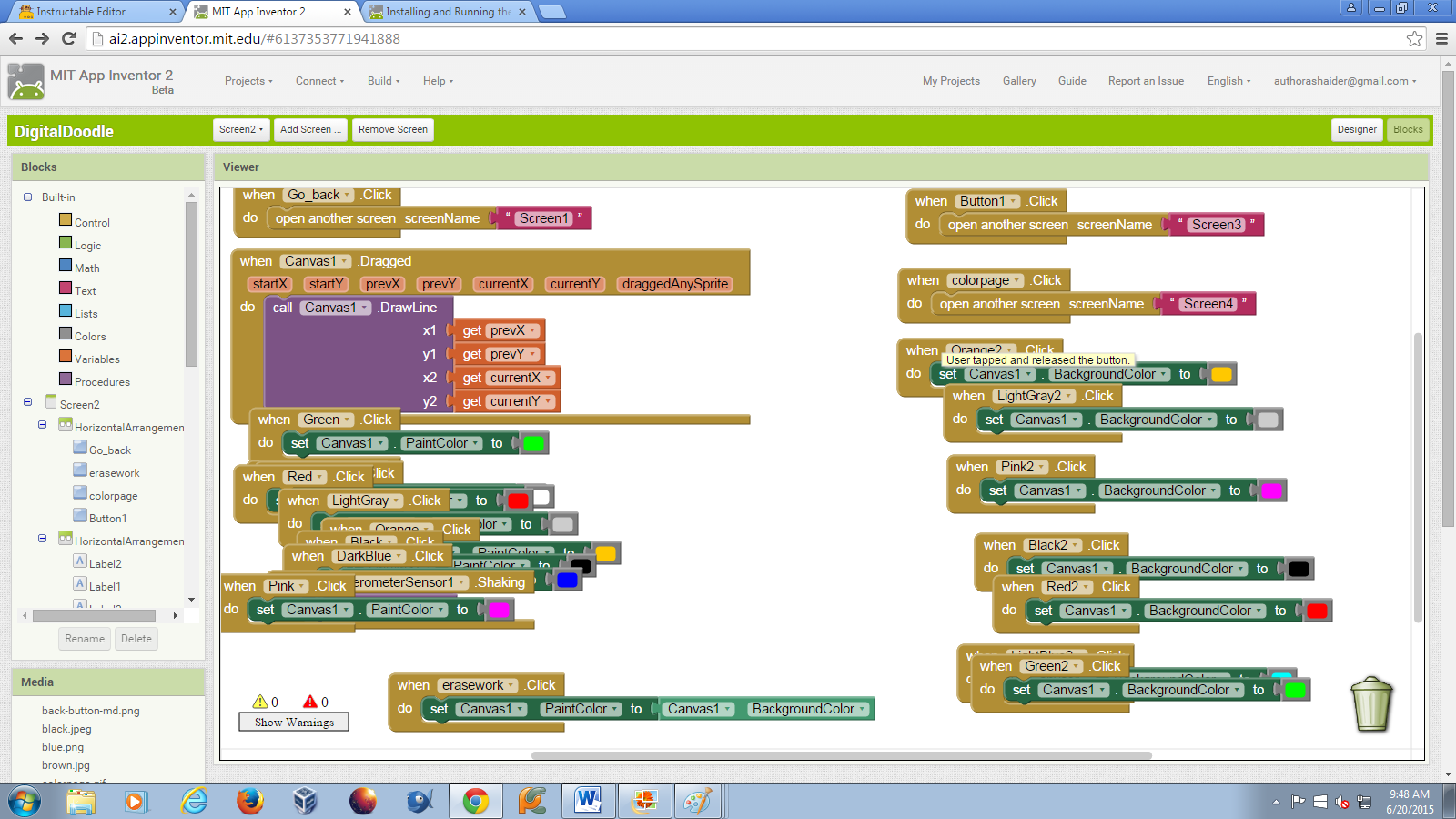Click the browser forward arrow
This screenshot has height=819, width=1456.
pyautogui.click(x=42, y=38)
